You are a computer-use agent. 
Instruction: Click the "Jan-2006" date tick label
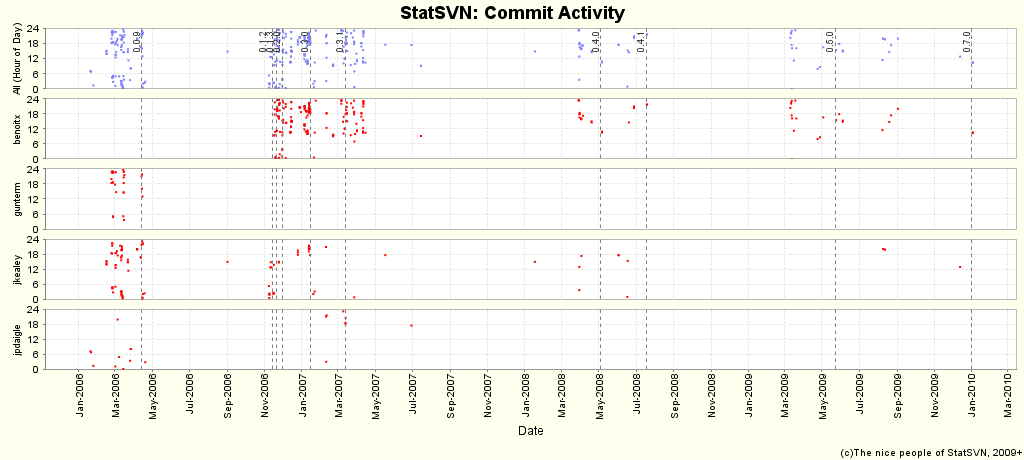[x=78, y=397]
